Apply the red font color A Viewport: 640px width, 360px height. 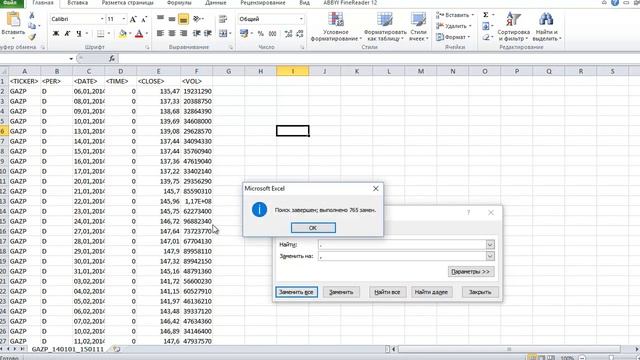pyautogui.click(x=139, y=34)
